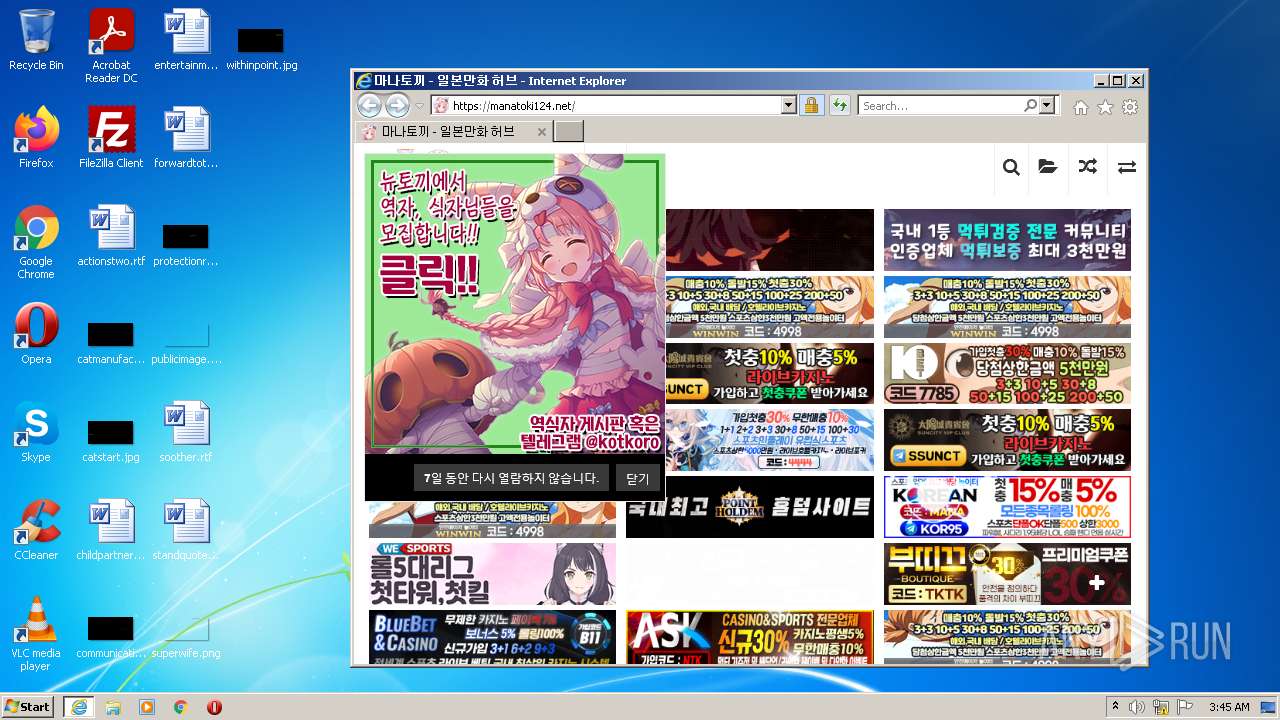Expand the search provider dropdown
The height and width of the screenshot is (720, 1280).
(1047, 105)
